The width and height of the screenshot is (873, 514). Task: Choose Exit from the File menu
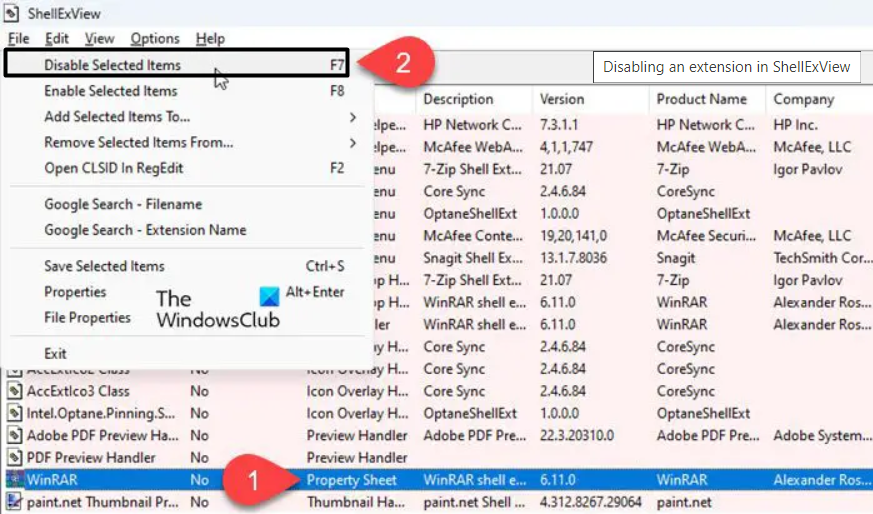click(x=56, y=353)
